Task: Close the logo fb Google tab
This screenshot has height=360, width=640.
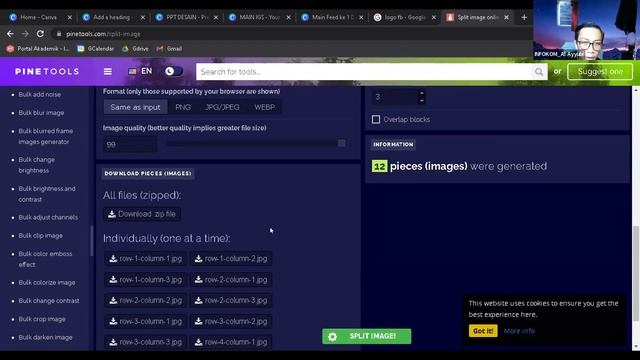Action: pos(433,17)
